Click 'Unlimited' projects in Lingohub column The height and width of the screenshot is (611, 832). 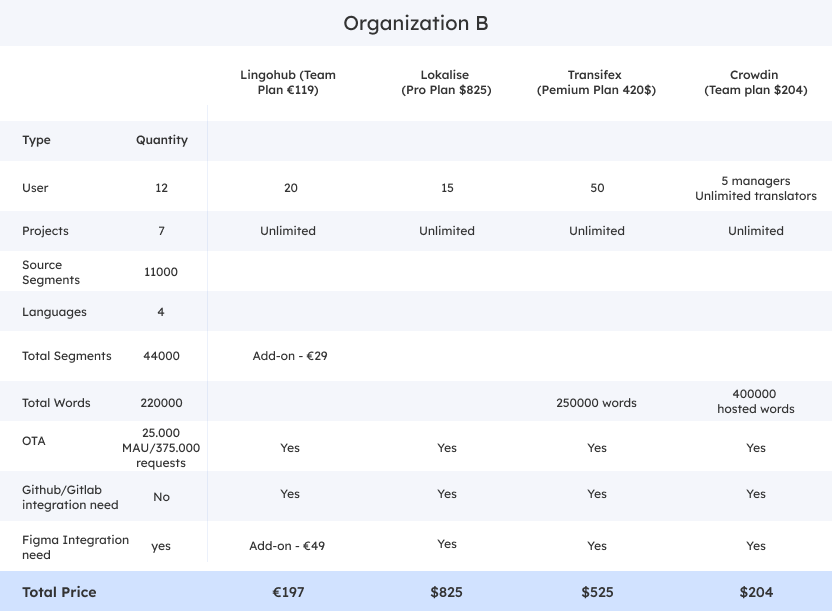click(288, 231)
